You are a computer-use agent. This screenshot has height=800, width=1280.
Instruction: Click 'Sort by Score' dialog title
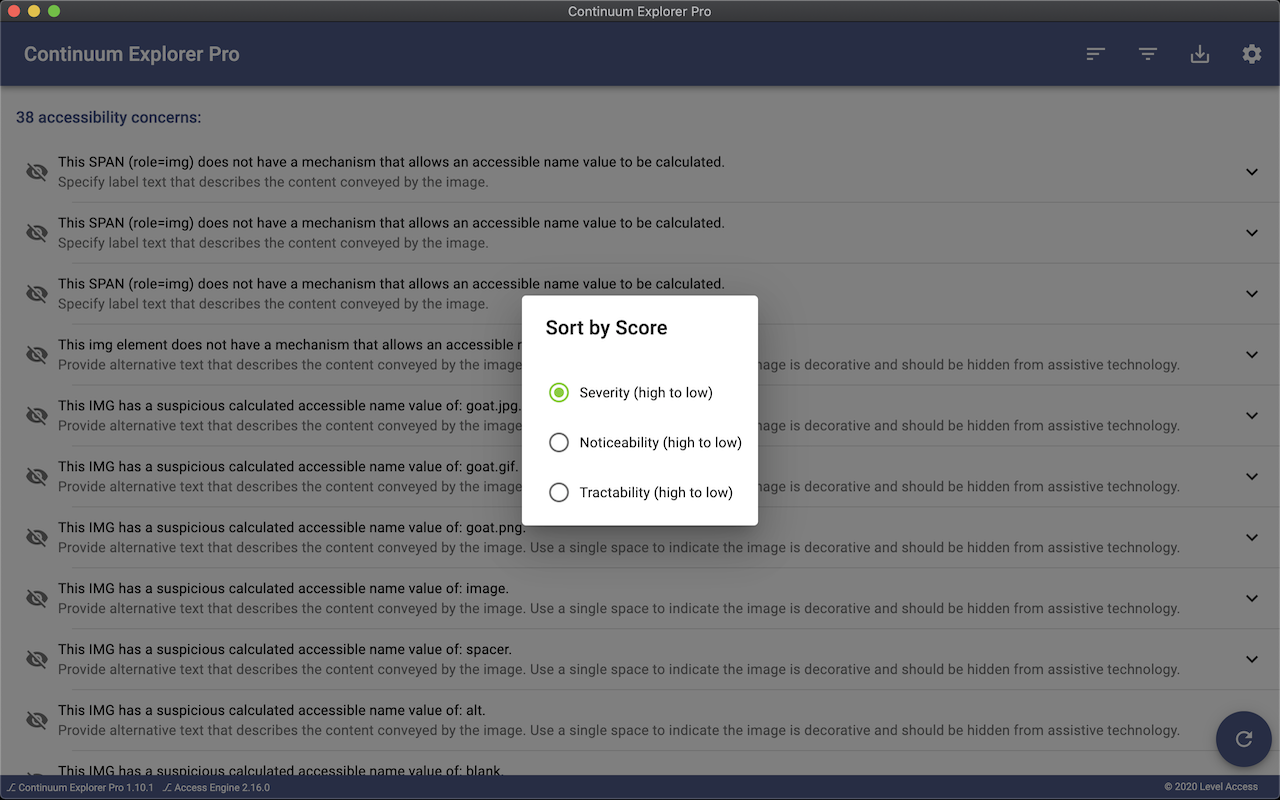pyautogui.click(x=606, y=328)
